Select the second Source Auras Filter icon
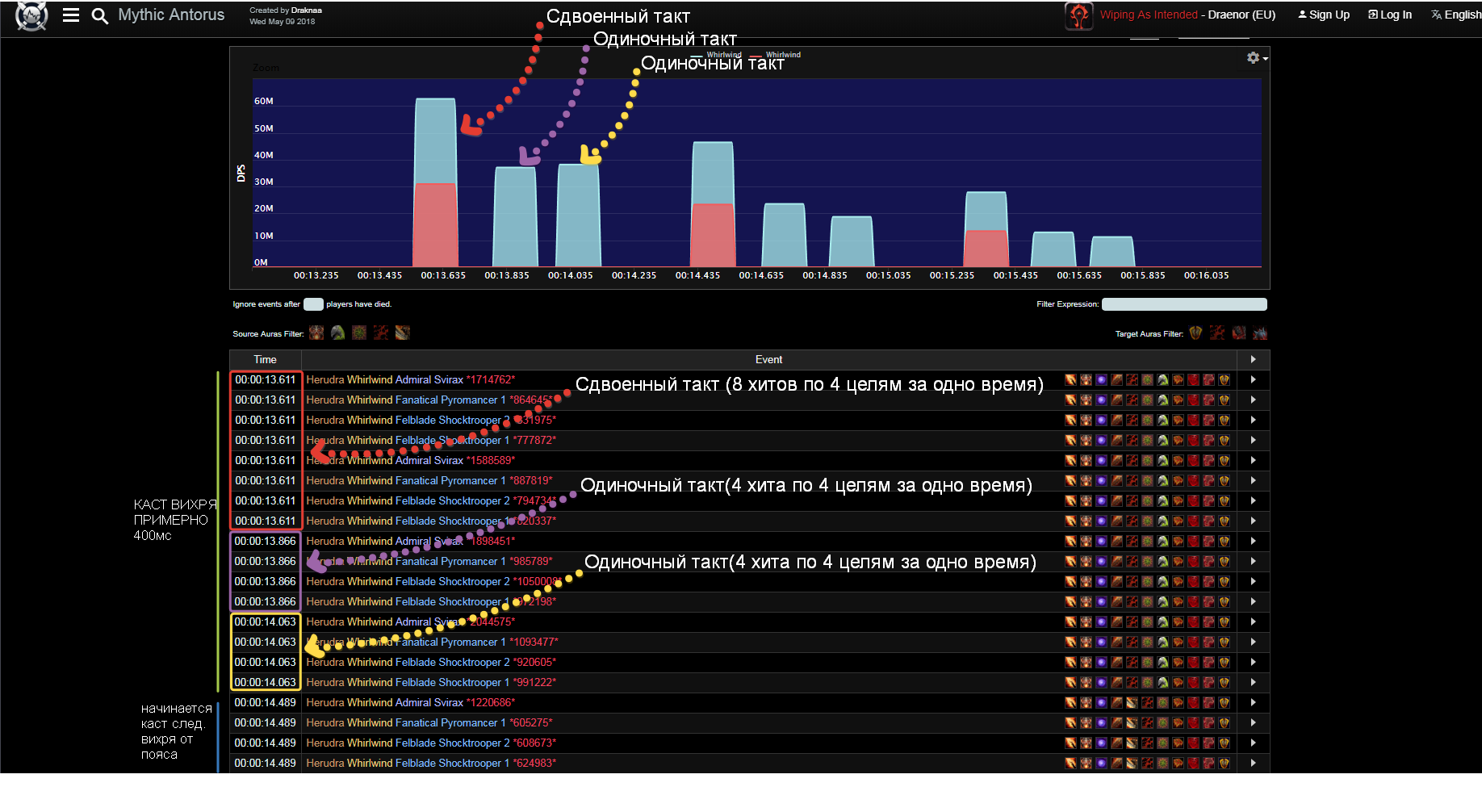This screenshot has height=812, width=1482. click(x=337, y=333)
